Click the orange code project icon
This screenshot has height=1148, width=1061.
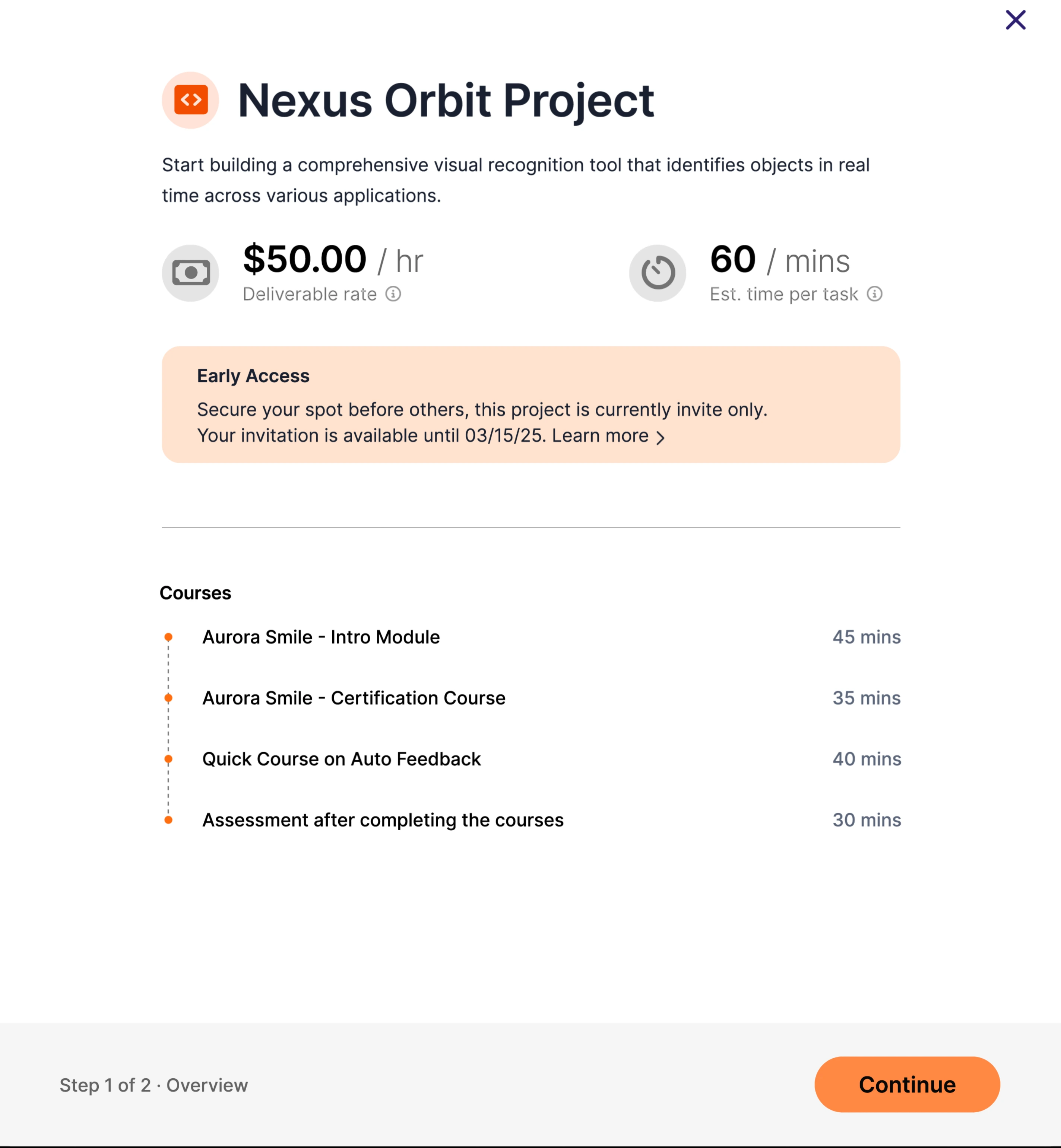tap(191, 101)
